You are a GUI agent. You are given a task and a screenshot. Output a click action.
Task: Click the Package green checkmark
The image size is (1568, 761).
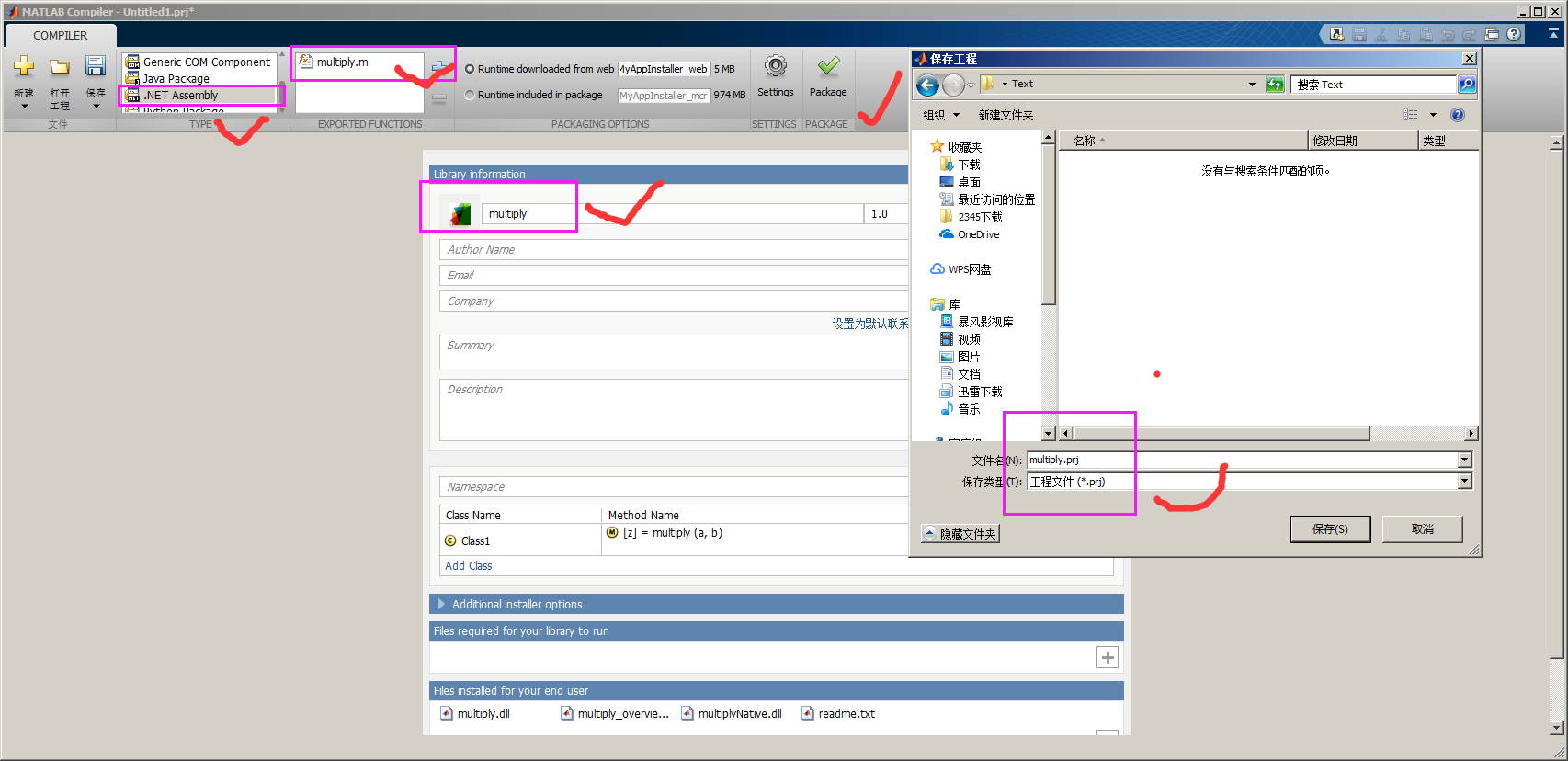[828, 67]
